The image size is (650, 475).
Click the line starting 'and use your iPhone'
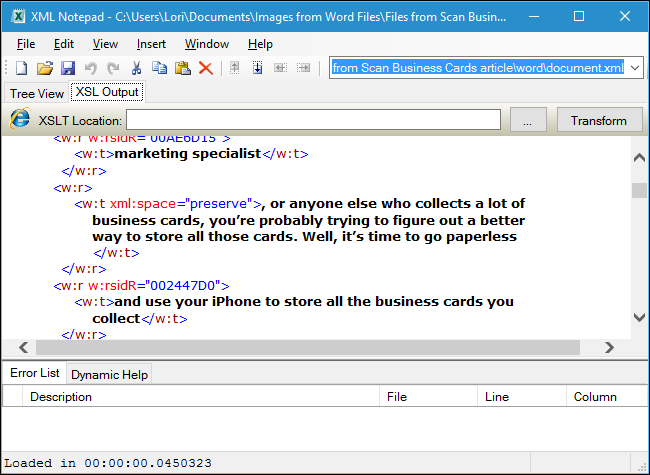314,302
